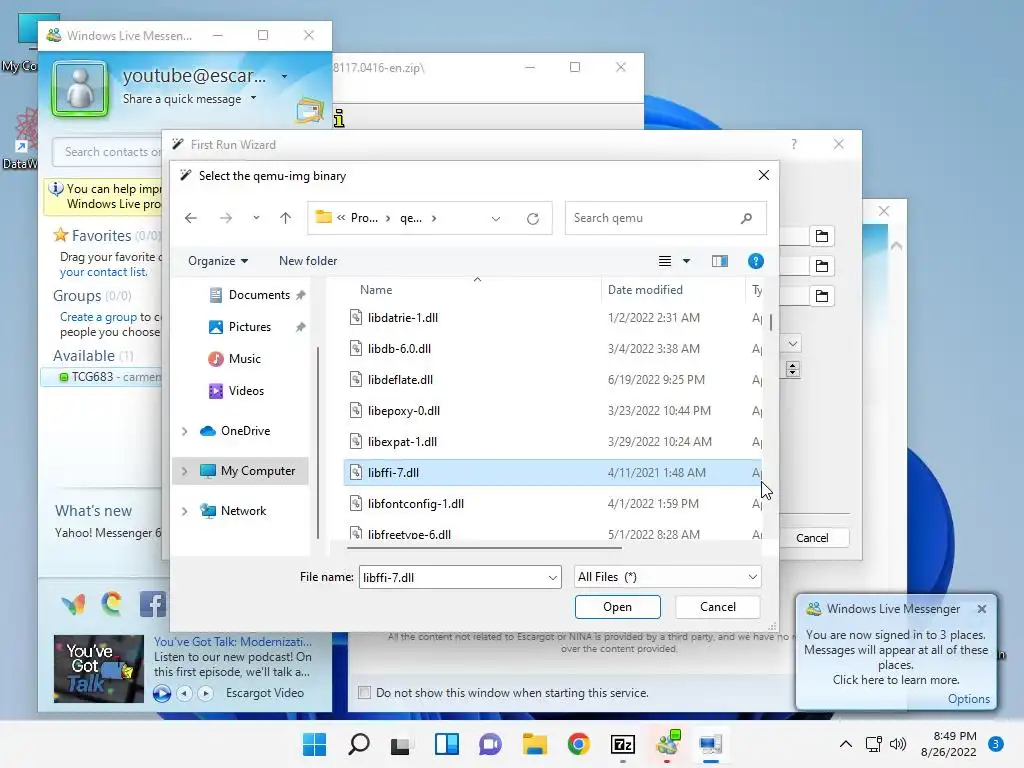Screen dimensions: 1024x768
Task: Dismiss the Windows Live Messenger notification
Action: [x=982, y=609]
